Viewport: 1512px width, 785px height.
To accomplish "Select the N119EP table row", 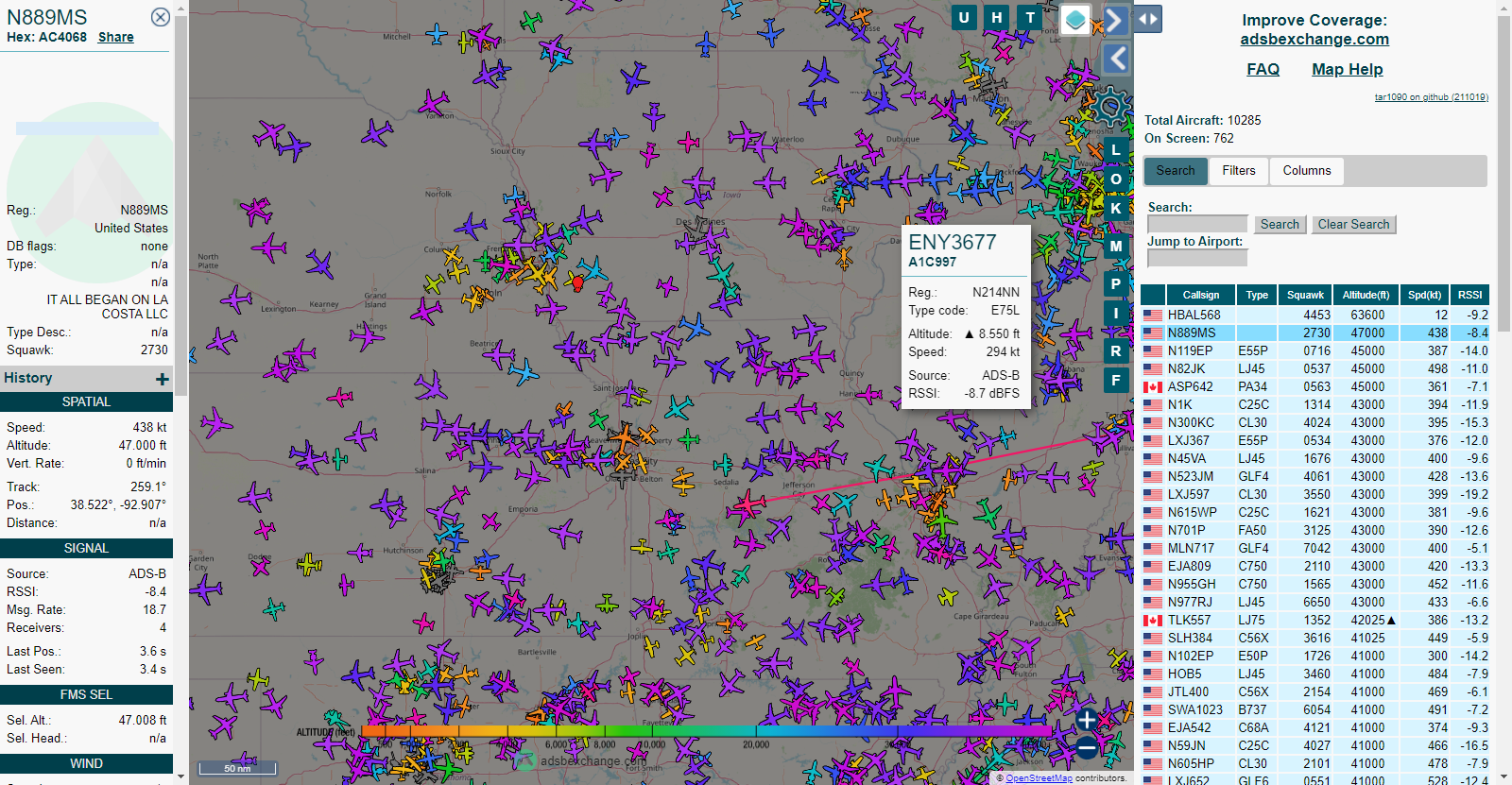I will point(1314,351).
